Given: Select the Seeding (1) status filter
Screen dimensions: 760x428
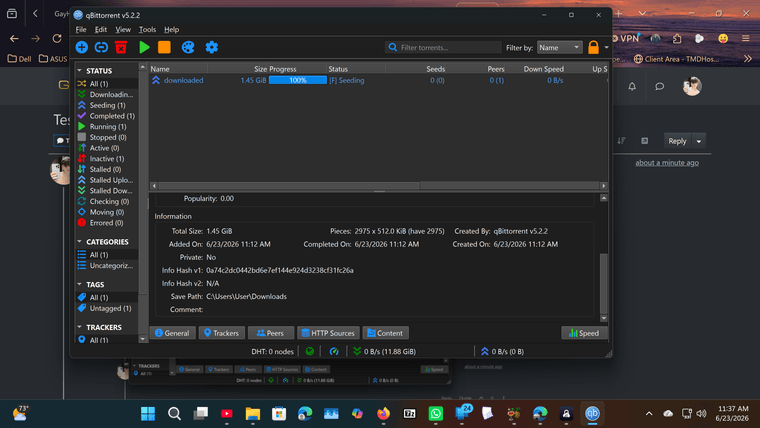Looking at the screenshot, I should click(x=107, y=105).
